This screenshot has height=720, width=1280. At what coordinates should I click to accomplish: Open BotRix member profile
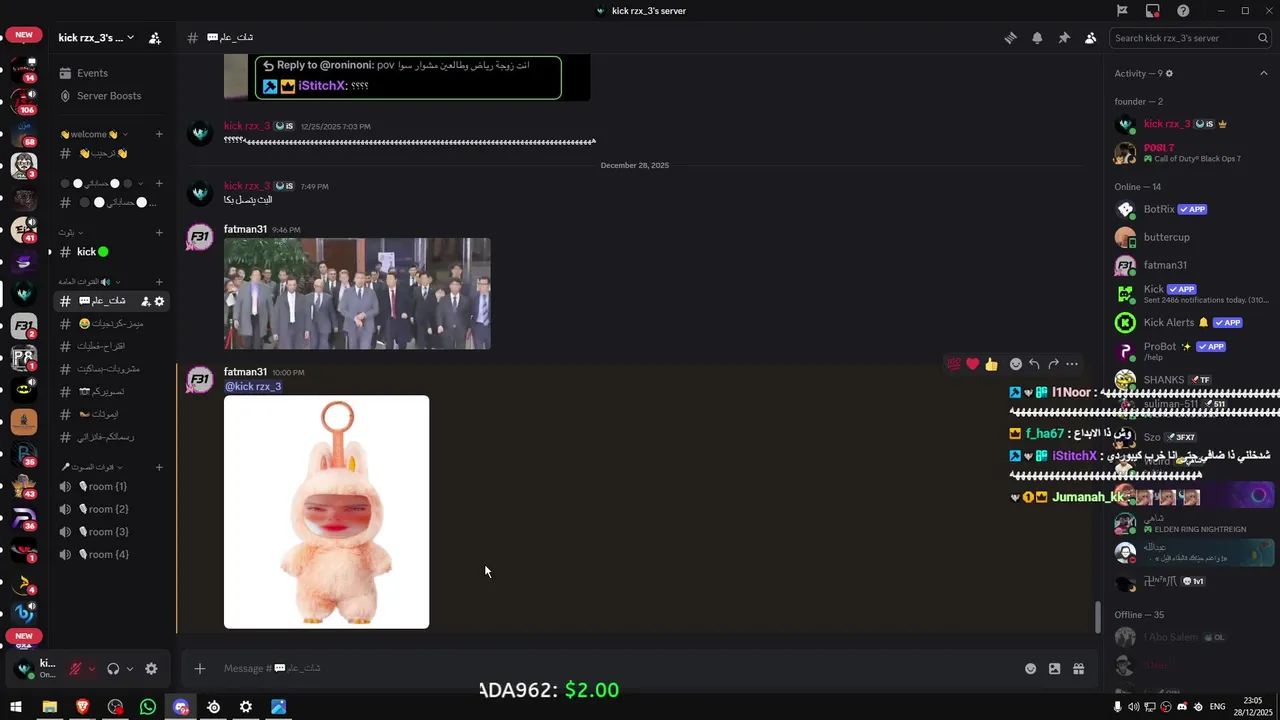click(x=1190, y=210)
